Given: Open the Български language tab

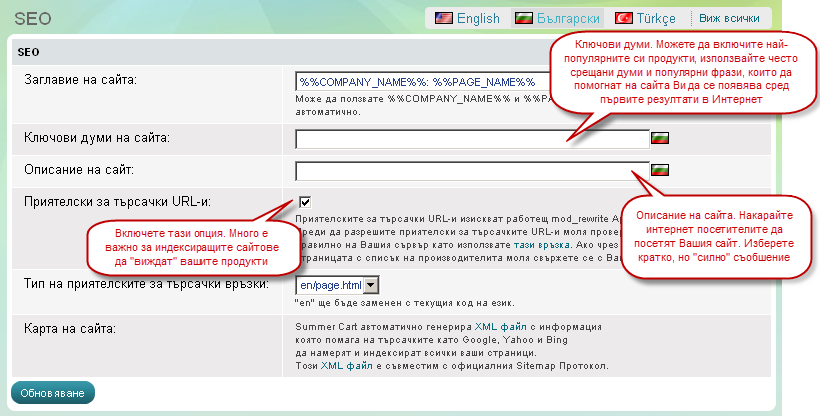Looking at the screenshot, I should pos(568,18).
